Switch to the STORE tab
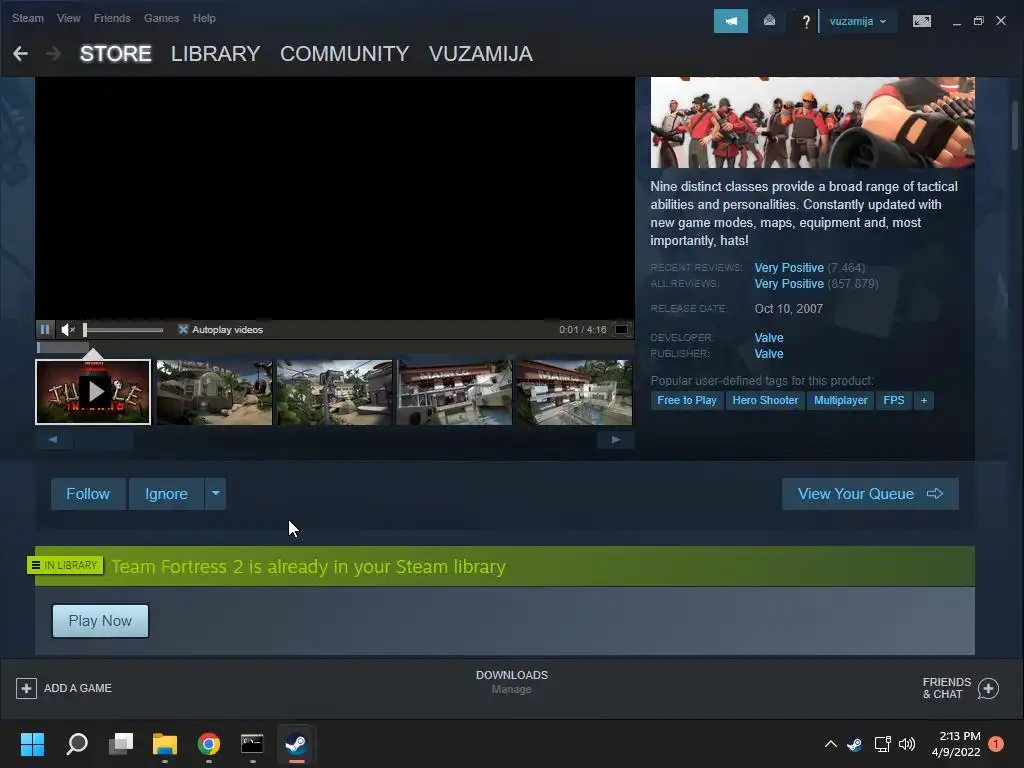The height and width of the screenshot is (768, 1024). pos(116,54)
